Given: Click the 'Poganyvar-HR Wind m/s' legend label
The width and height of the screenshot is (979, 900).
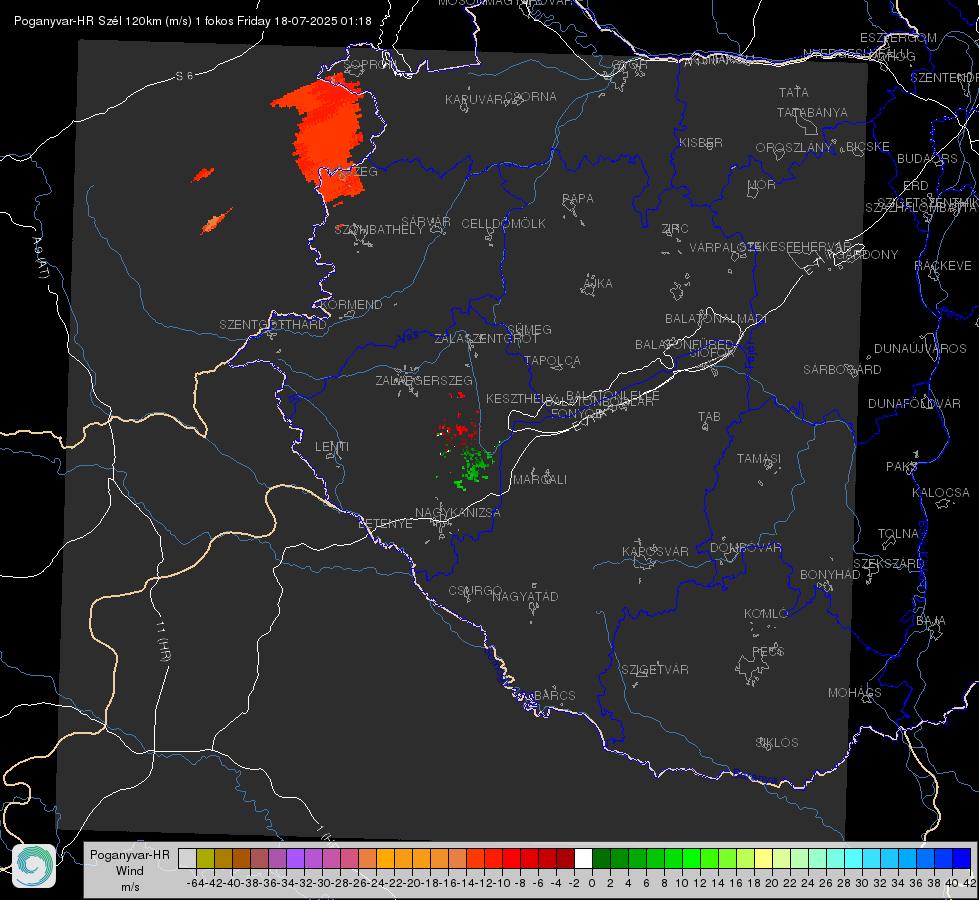Looking at the screenshot, I should point(130,870).
